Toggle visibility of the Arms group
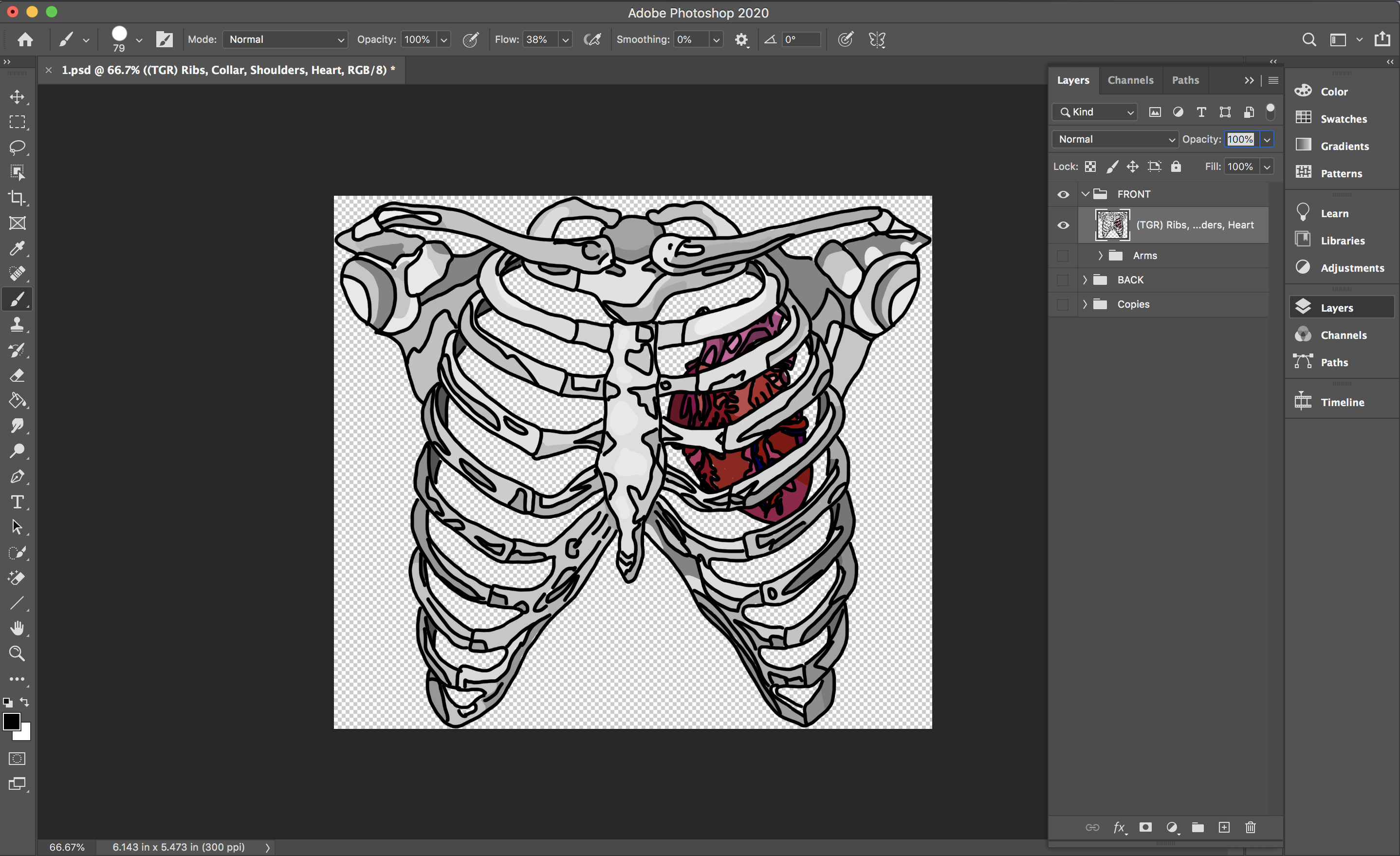Viewport: 1400px width, 856px height. tap(1063, 256)
